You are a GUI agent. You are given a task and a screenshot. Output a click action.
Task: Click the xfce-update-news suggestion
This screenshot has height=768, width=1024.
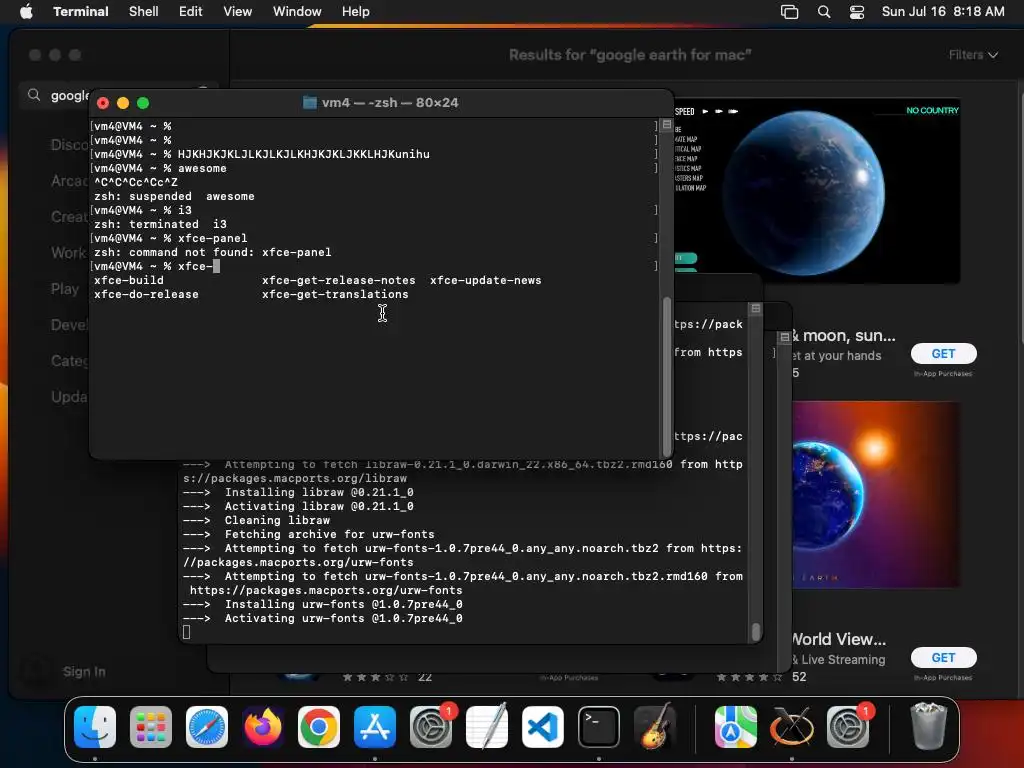tap(485, 280)
